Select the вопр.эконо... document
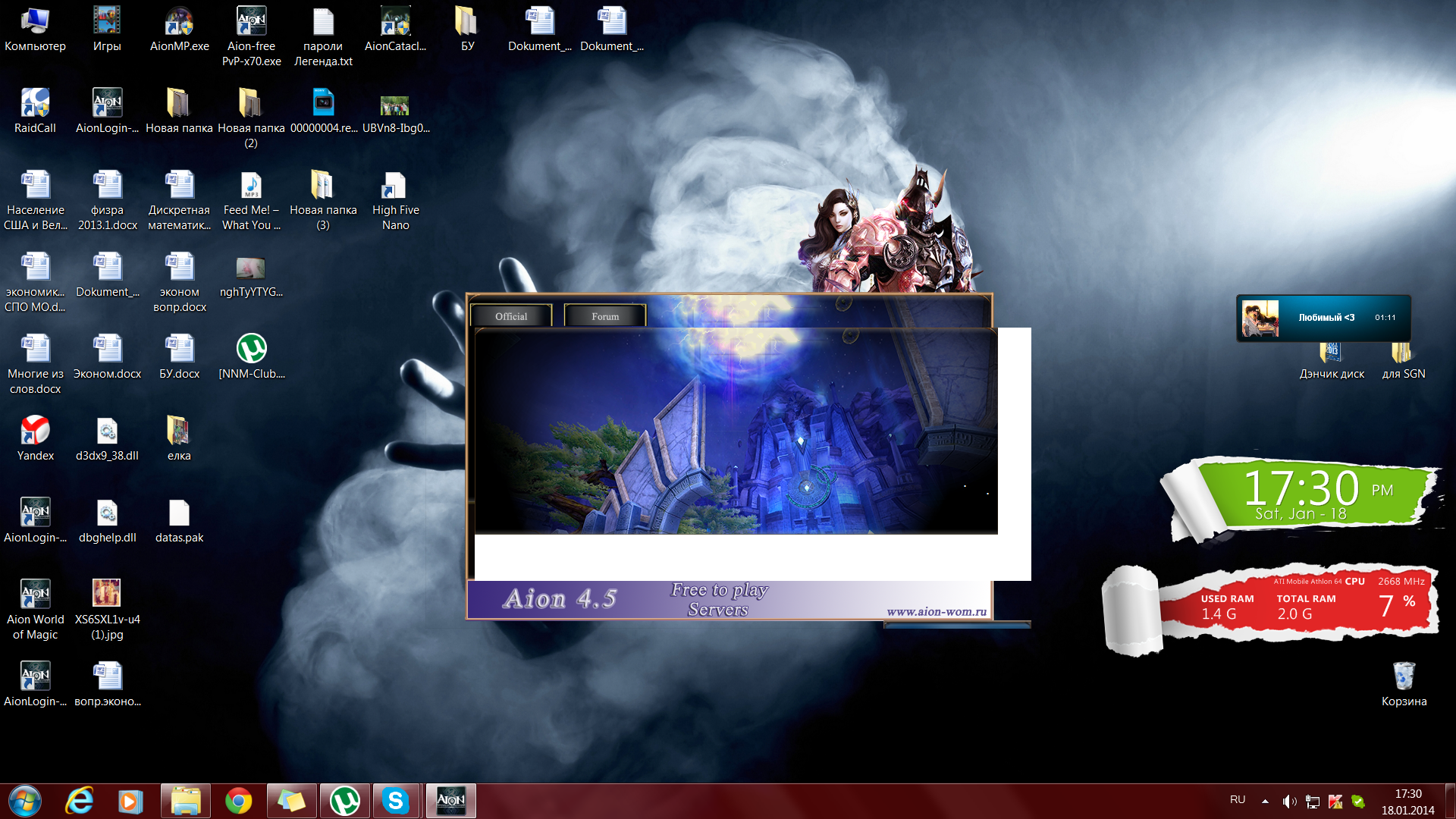 (x=107, y=685)
